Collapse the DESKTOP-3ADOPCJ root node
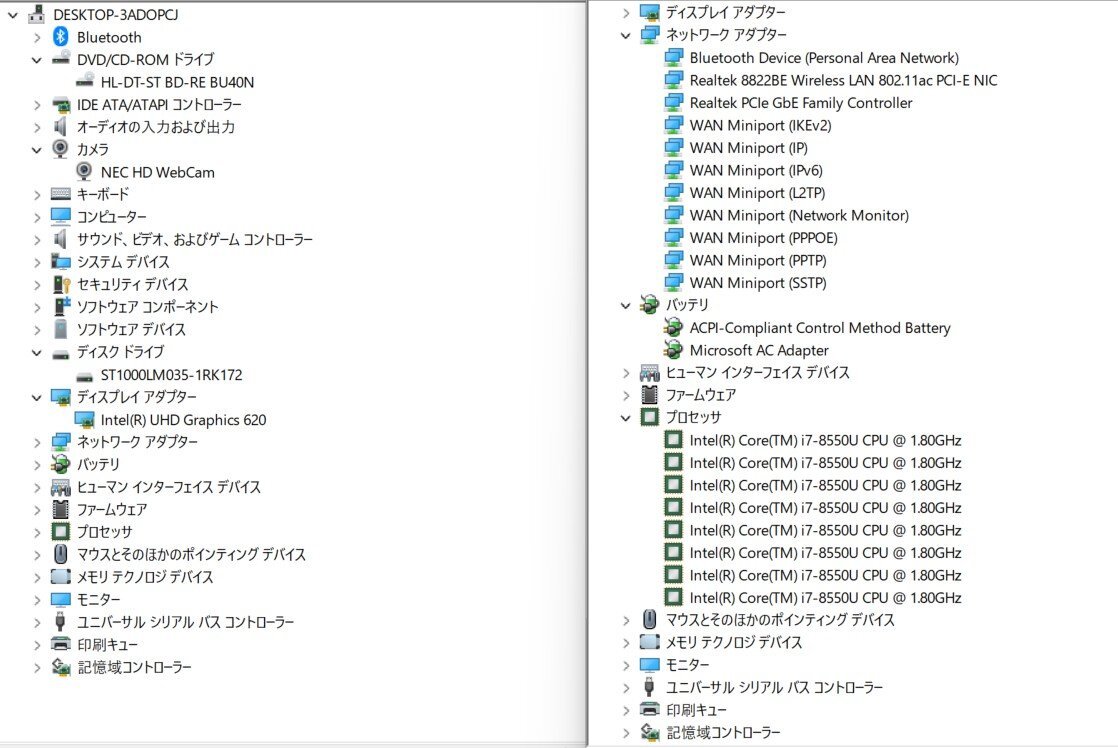Screen dimensions: 1118x748 pyautogui.click(x=12, y=14)
